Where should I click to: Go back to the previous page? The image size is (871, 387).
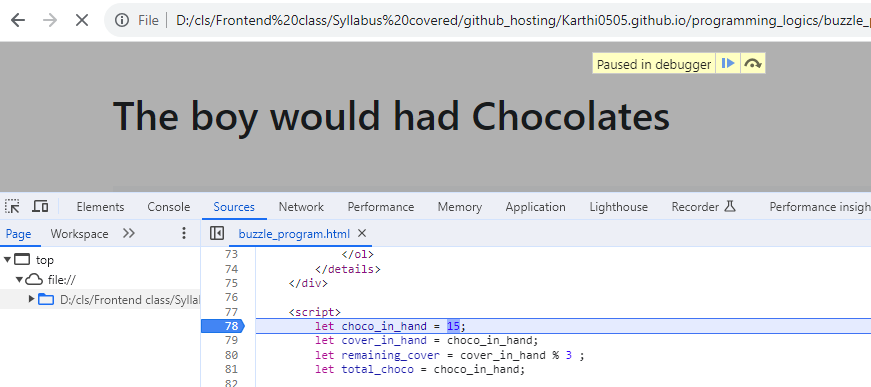click(18, 21)
